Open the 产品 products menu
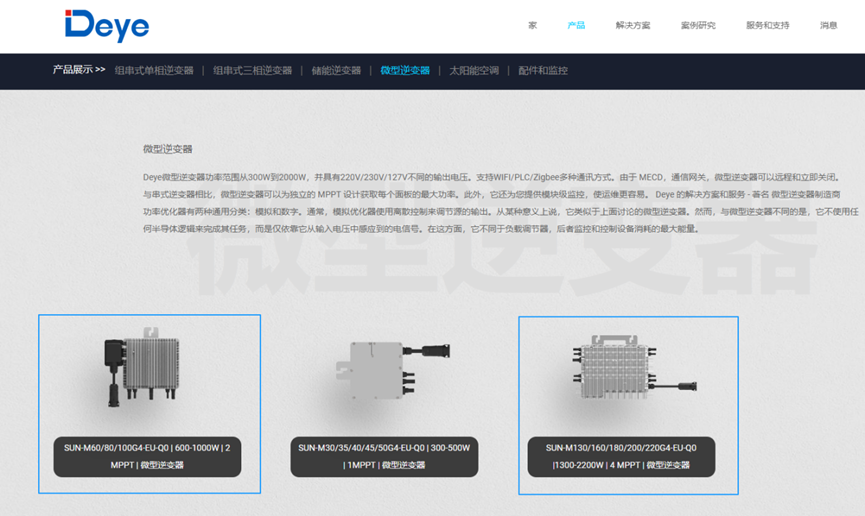 pyautogui.click(x=576, y=25)
